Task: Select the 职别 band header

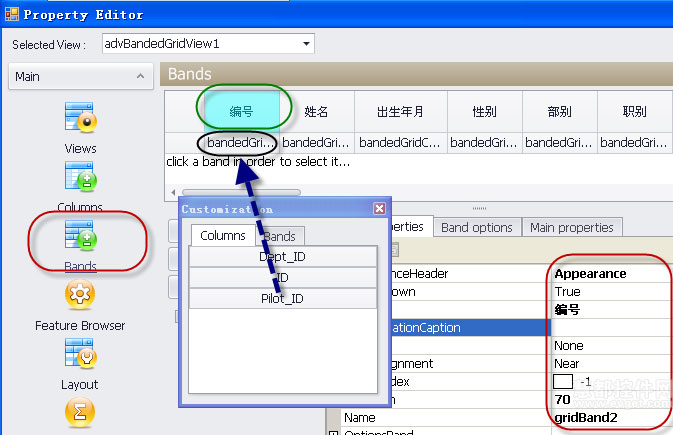Action: click(635, 112)
